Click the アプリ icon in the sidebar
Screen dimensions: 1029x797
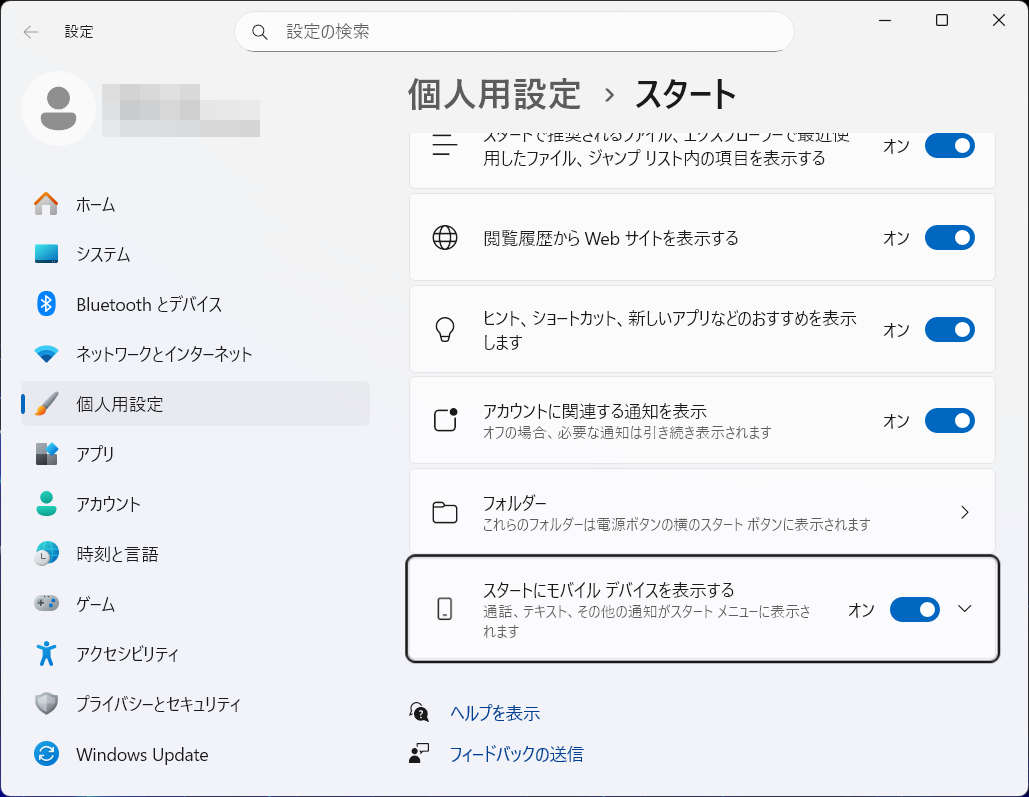tap(46, 454)
